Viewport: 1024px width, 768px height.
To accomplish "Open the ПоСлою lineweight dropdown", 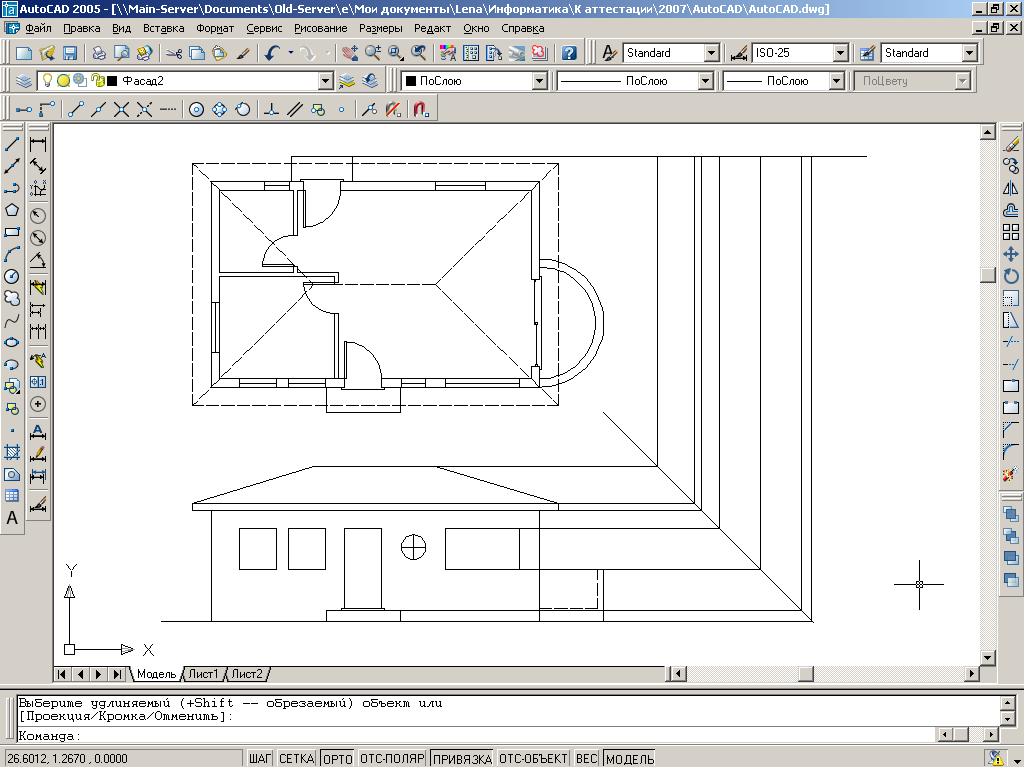I will point(837,81).
